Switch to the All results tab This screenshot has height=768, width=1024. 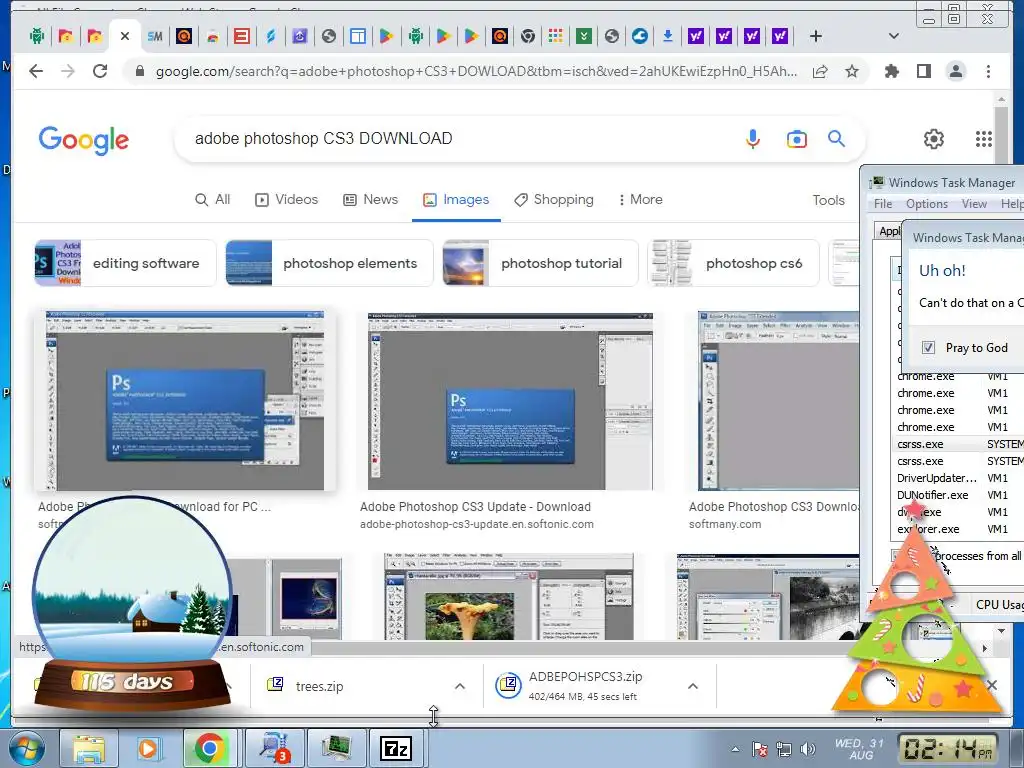click(213, 200)
